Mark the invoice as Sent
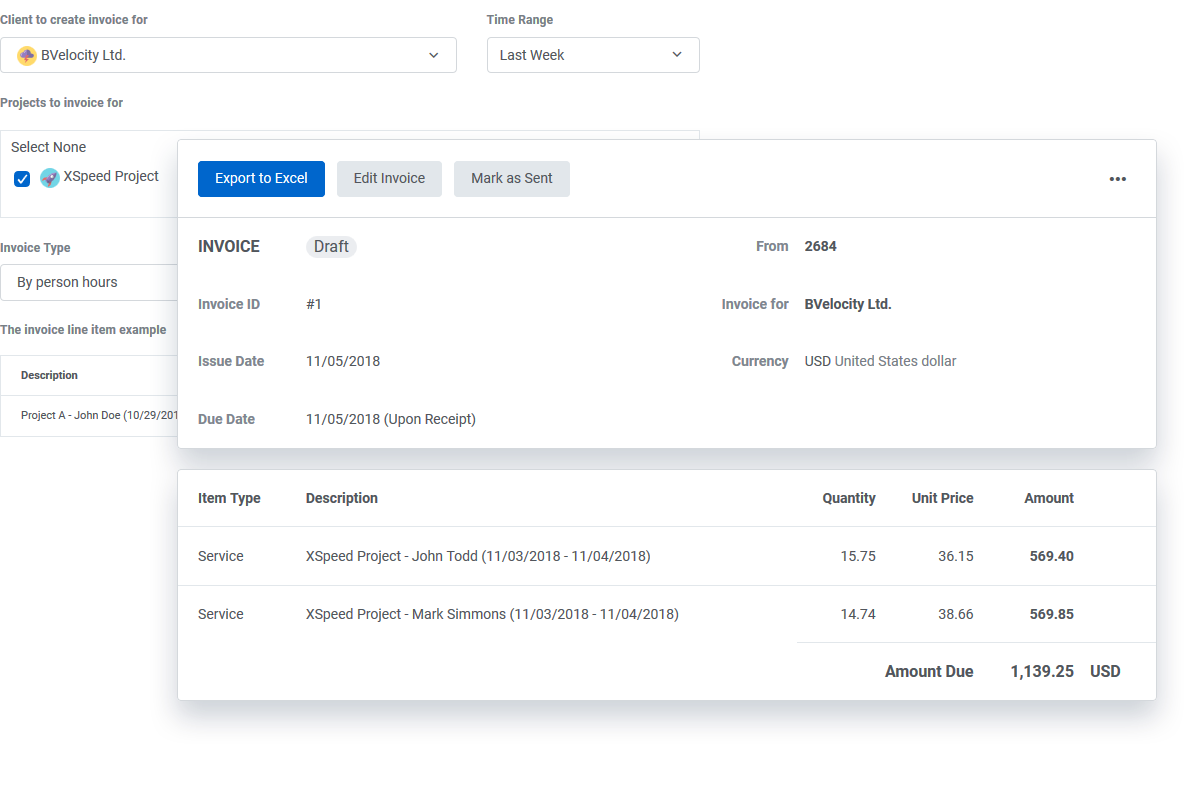 click(511, 179)
